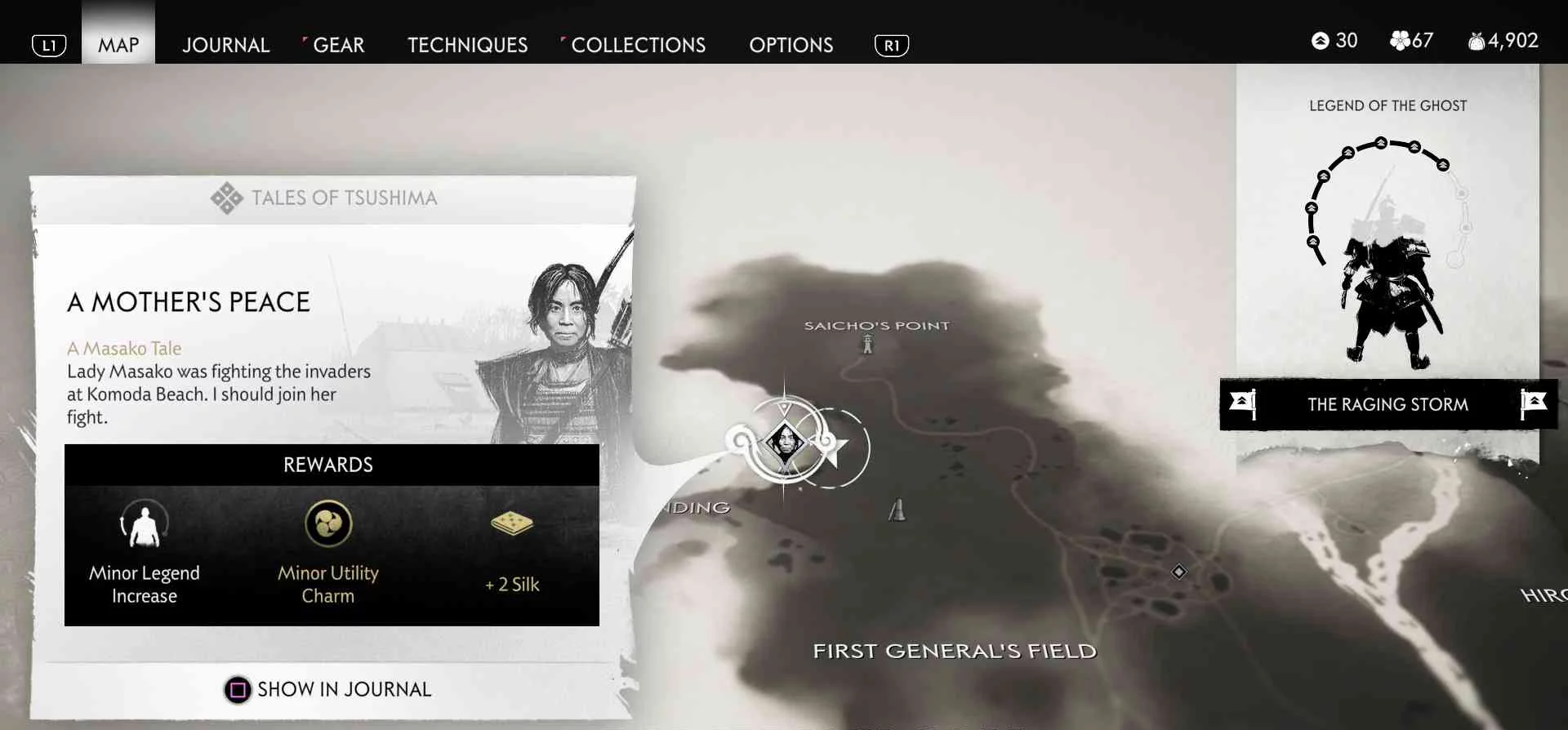Click the square button Show in Journal icon
Viewport: 1568px width, 730px height.
[238, 690]
